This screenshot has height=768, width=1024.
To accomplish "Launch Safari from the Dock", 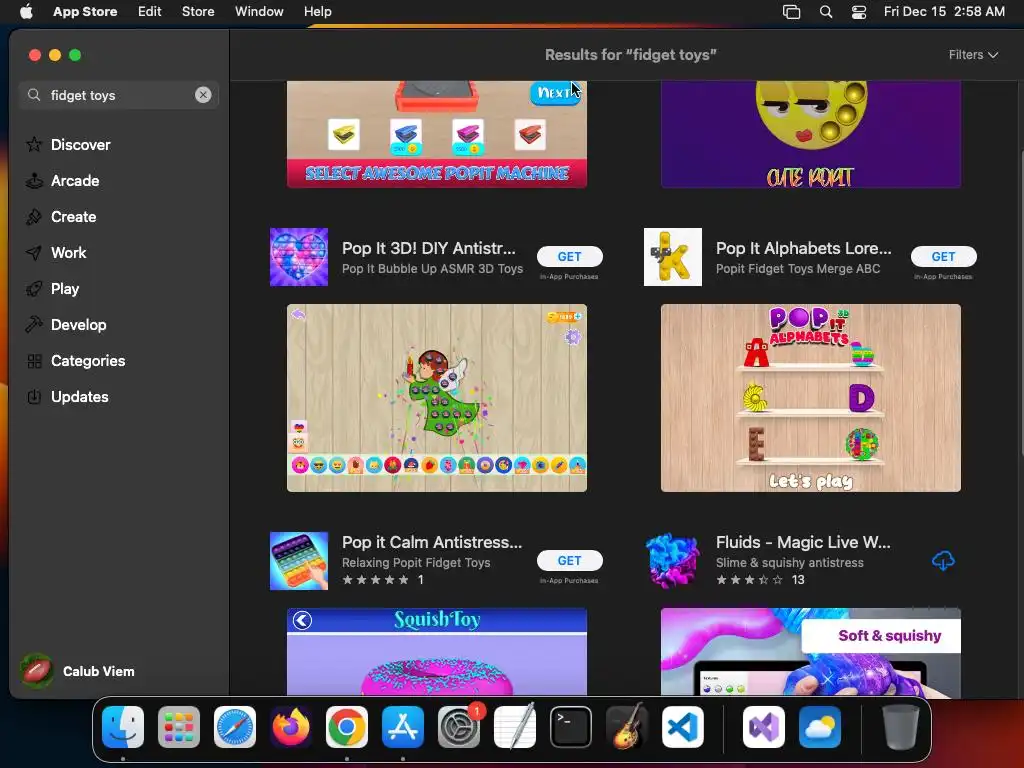I will (235, 726).
